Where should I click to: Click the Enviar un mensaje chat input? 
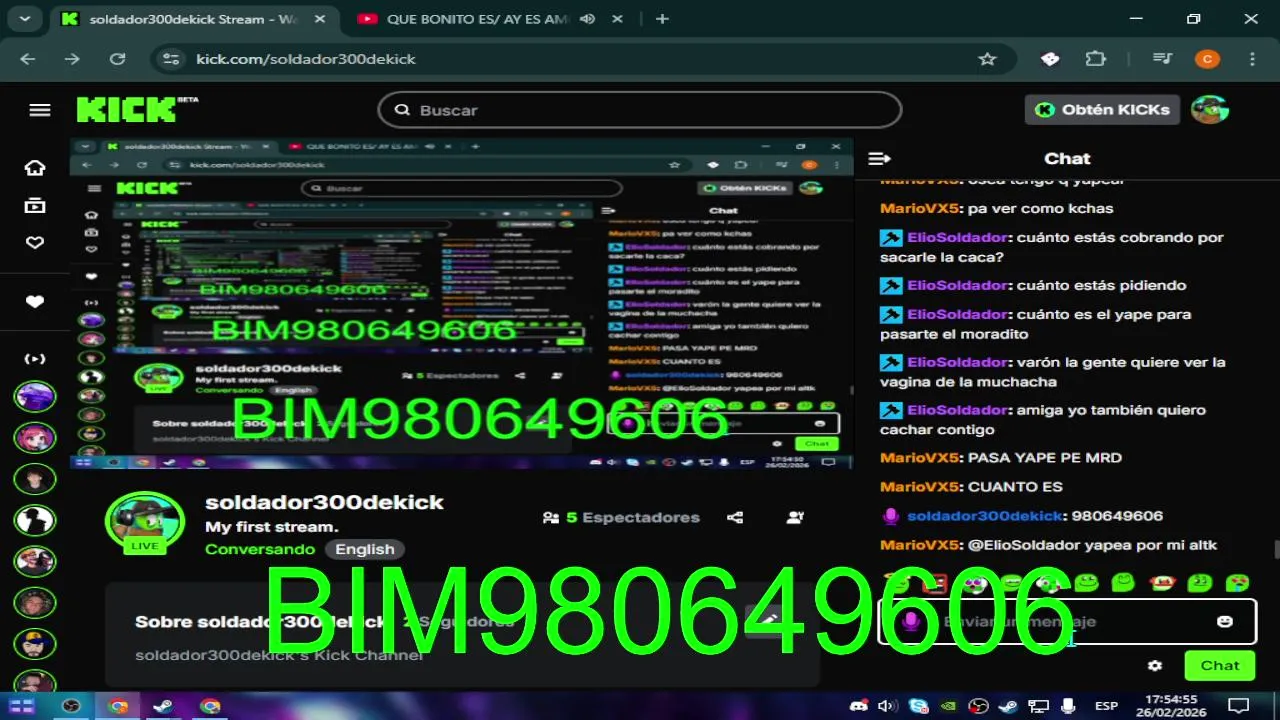click(x=1066, y=621)
